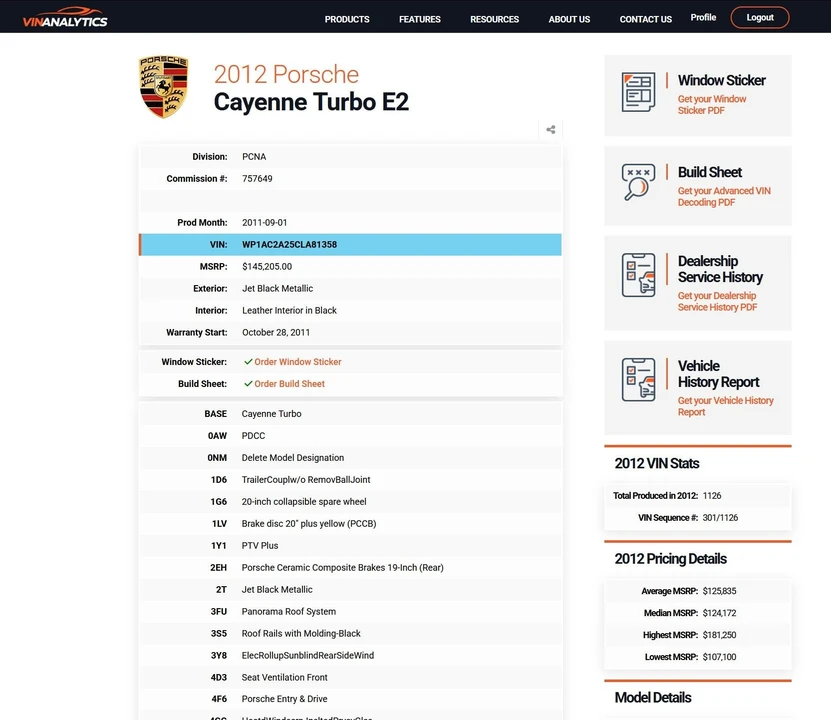Image resolution: width=831 pixels, height=720 pixels.
Task: Click Get your Vehicle History Report link
Action: coord(726,406)
